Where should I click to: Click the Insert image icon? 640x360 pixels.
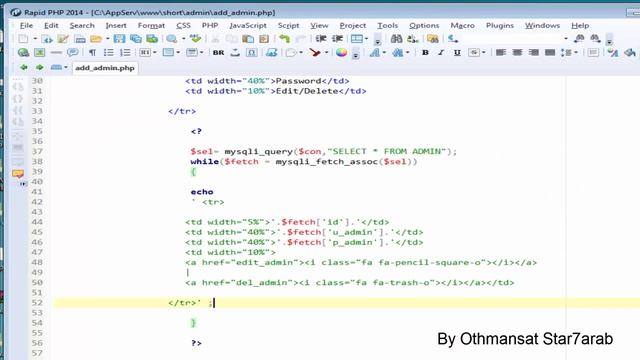click(40, 52)
